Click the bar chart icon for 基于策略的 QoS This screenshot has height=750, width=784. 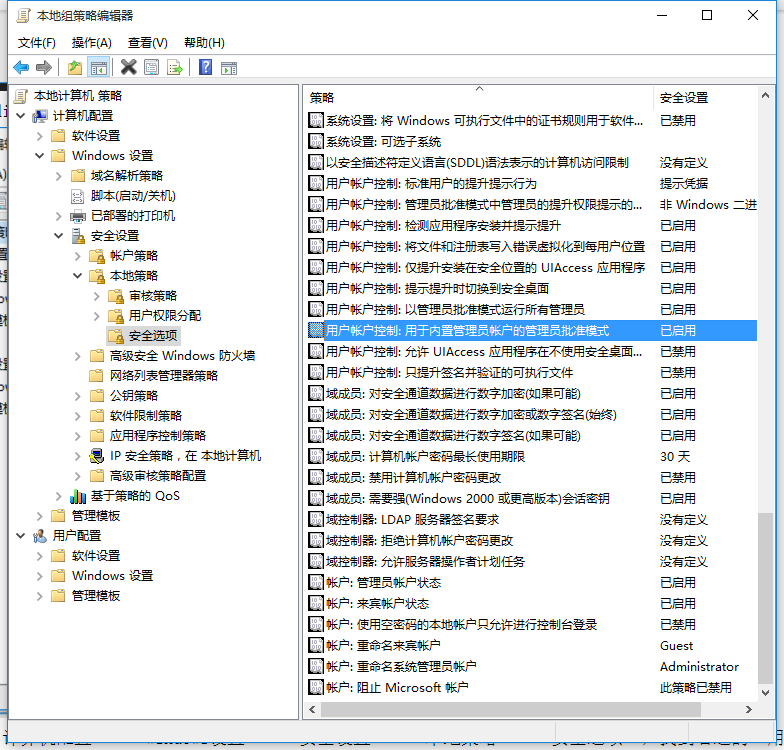pos(78,496)
